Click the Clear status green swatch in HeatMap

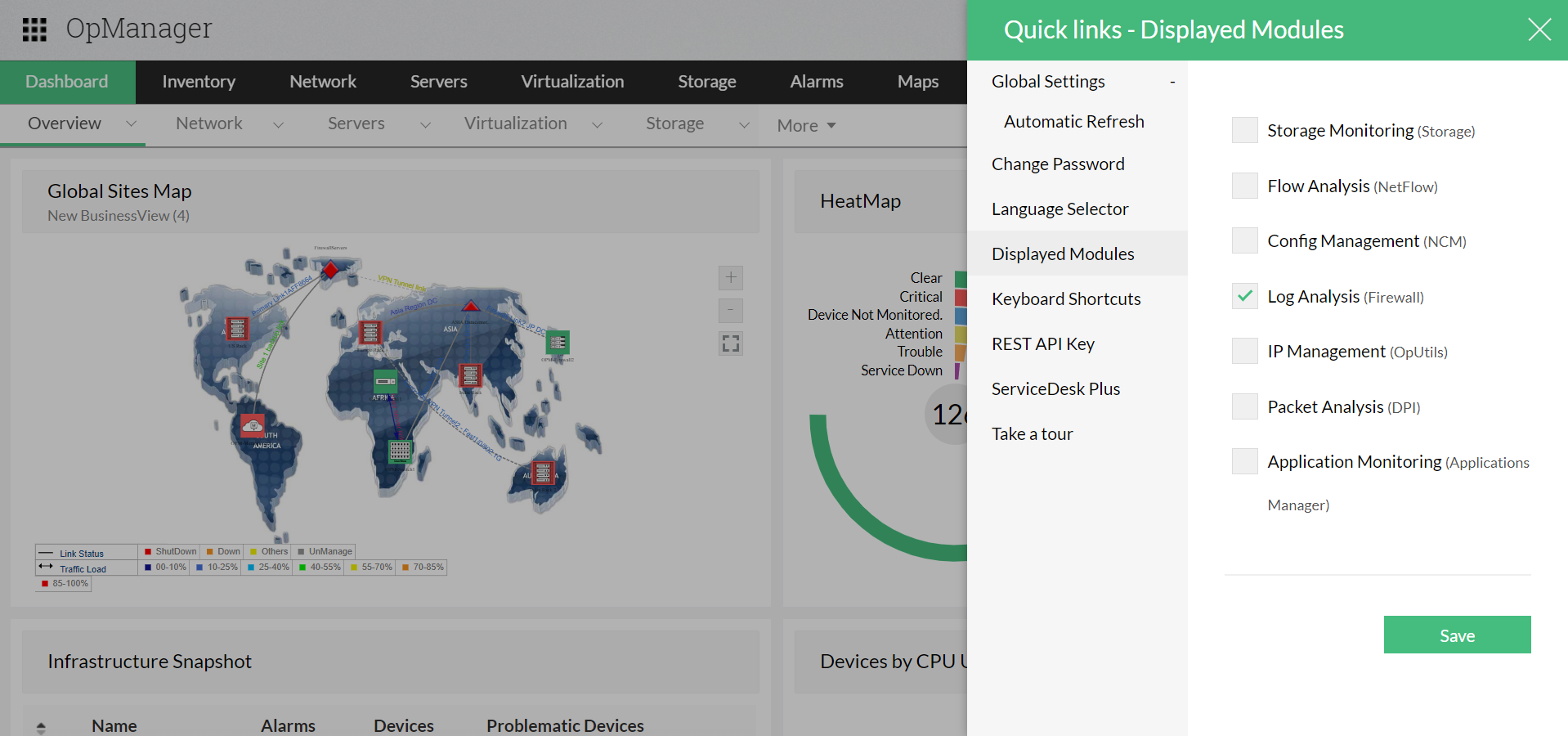961,279
